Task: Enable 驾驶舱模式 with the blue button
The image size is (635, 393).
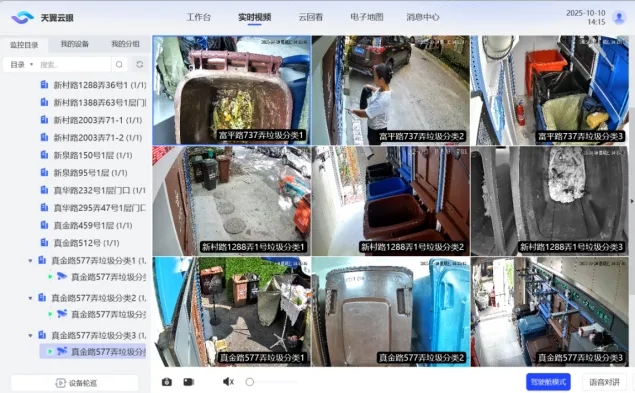Action: 548,382
